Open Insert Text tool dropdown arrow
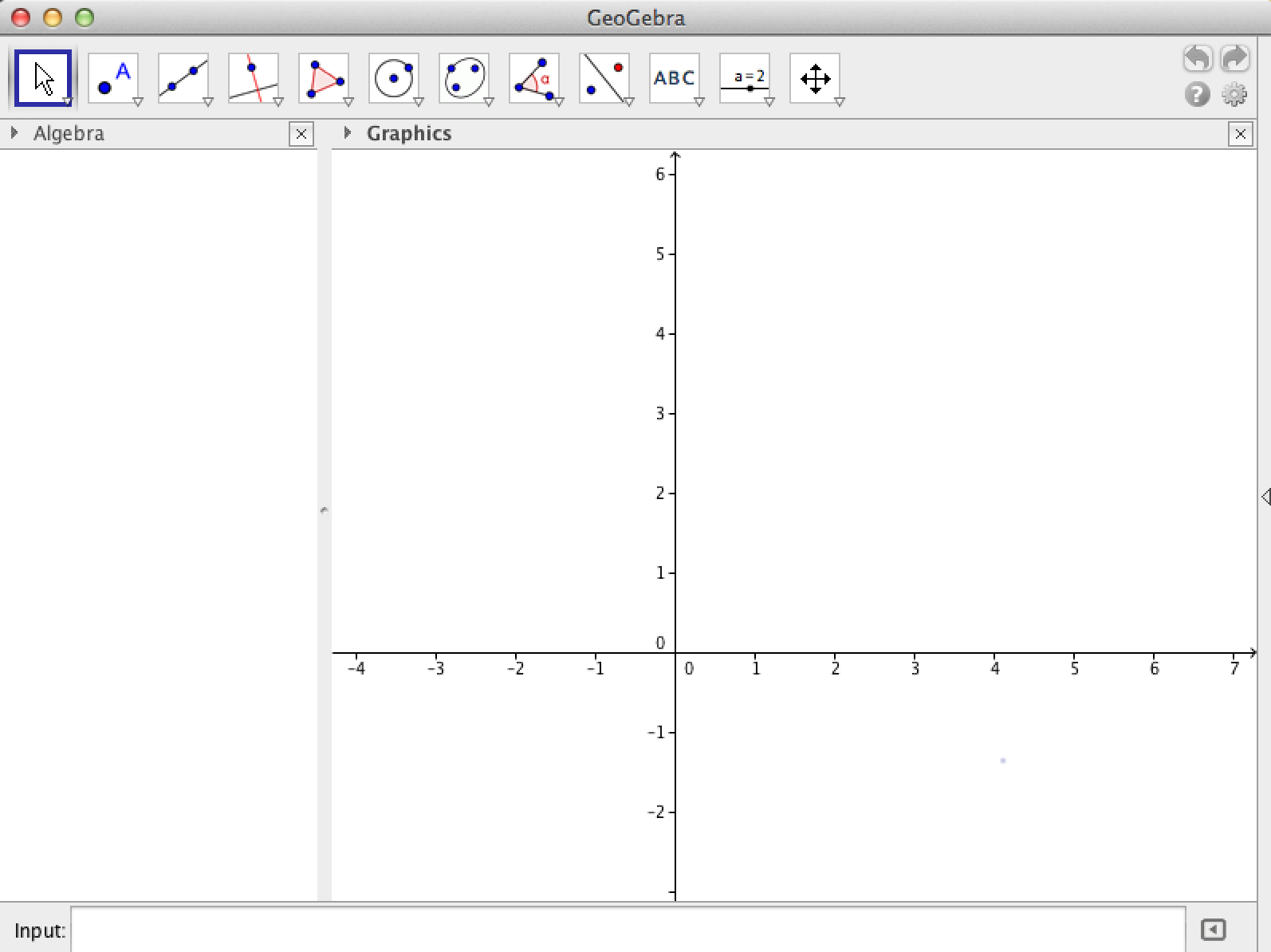The width and height of the screenshot is (1271, 952). pyautogui.click(x=698, y=102)
